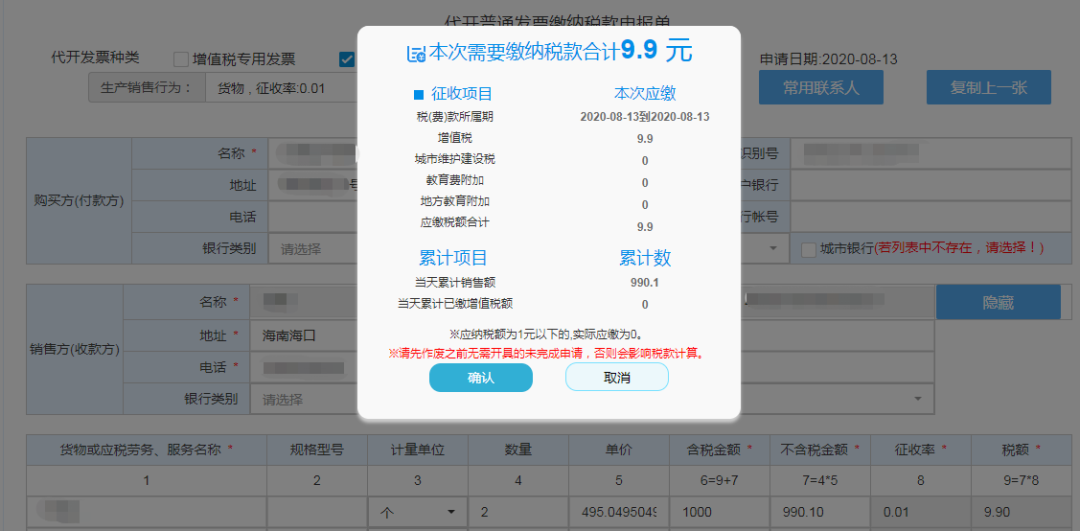Open 常用联系人 contacts button
Viewport: 1080px width, 531px height.
[821, 87]
